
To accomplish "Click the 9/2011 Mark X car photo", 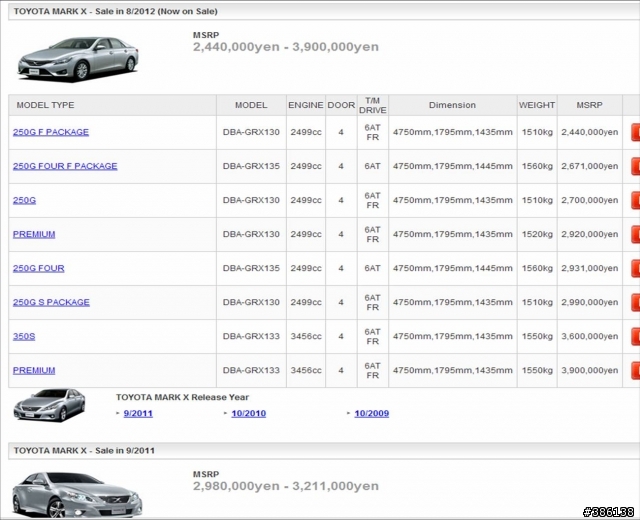I will pyautogui.click(x=77, y=495).
